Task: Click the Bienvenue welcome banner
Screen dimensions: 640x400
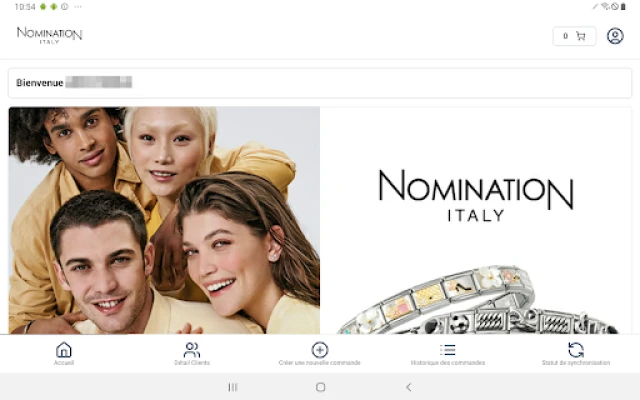Action: click(x=320, y=83)
